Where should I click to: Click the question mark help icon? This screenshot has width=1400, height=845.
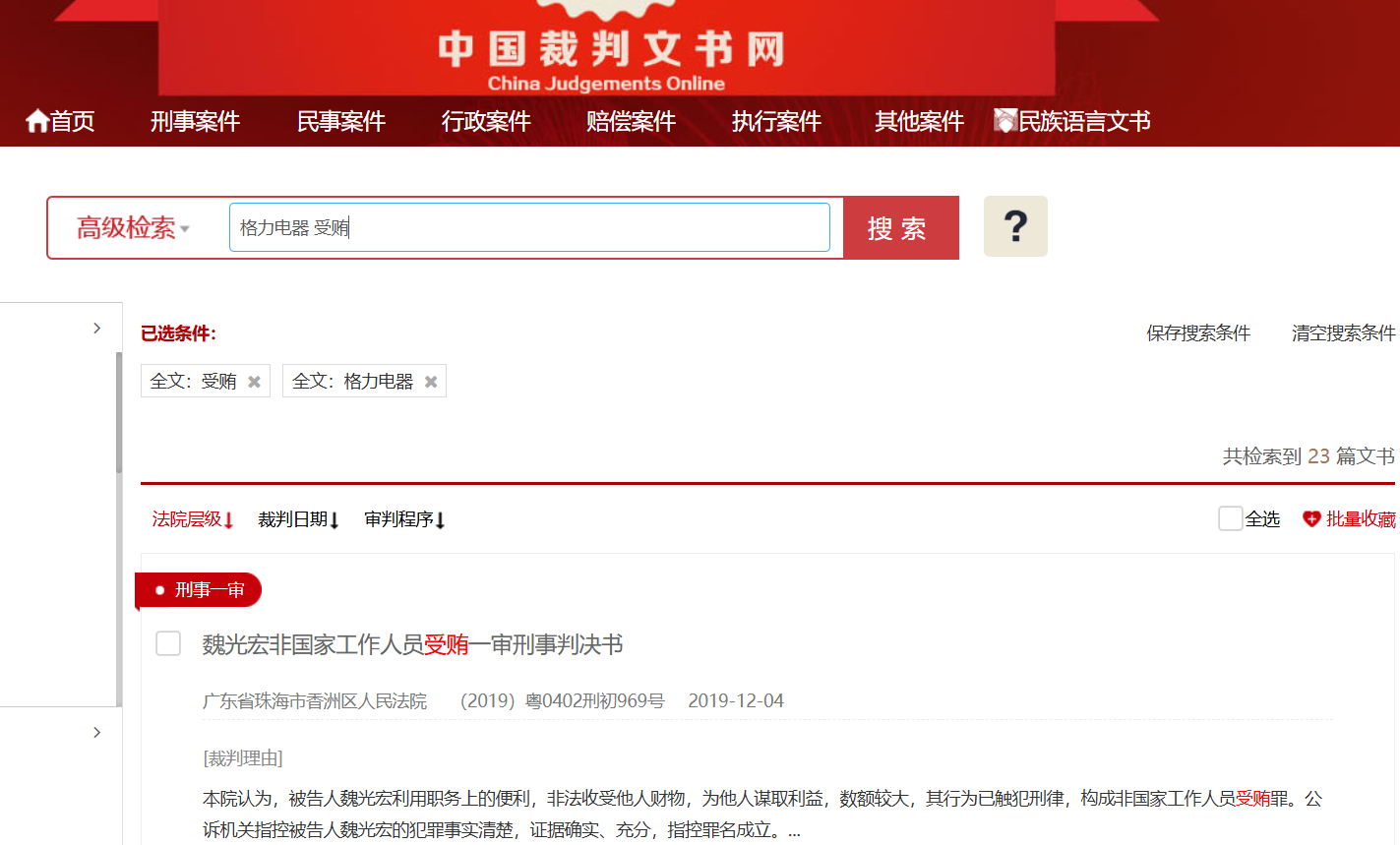click(x=1015, y=226)
